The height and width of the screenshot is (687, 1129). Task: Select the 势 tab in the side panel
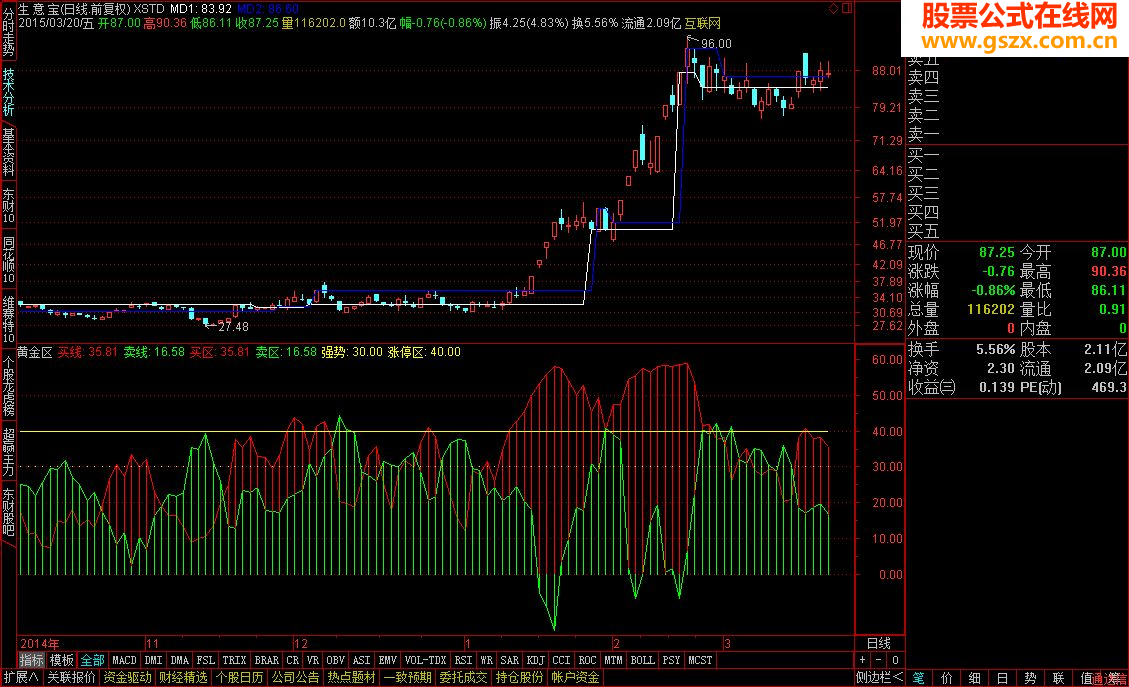point(1030,678)
